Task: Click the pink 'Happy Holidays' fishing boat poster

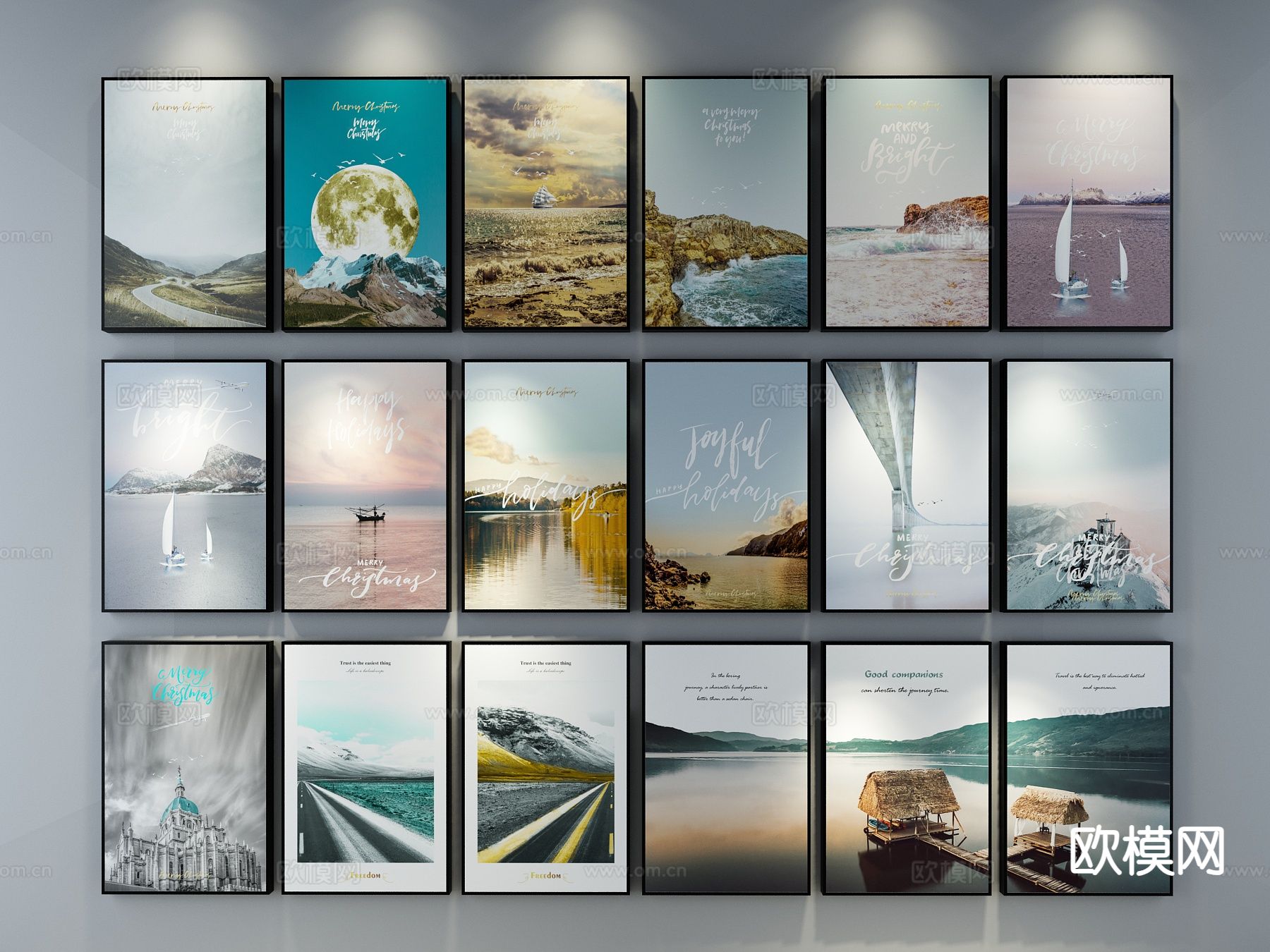Action: [x=366, y=486]
